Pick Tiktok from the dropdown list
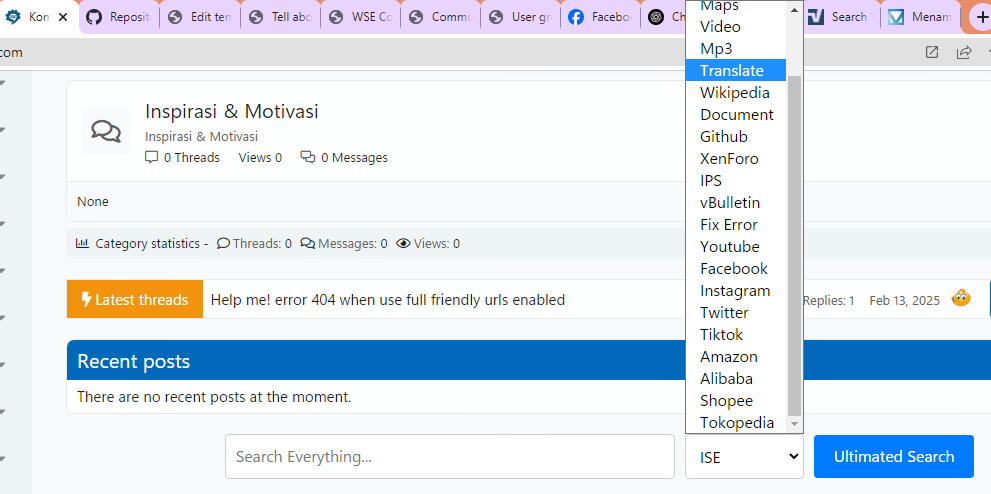991x494 pixels. (x=736, y=334)
